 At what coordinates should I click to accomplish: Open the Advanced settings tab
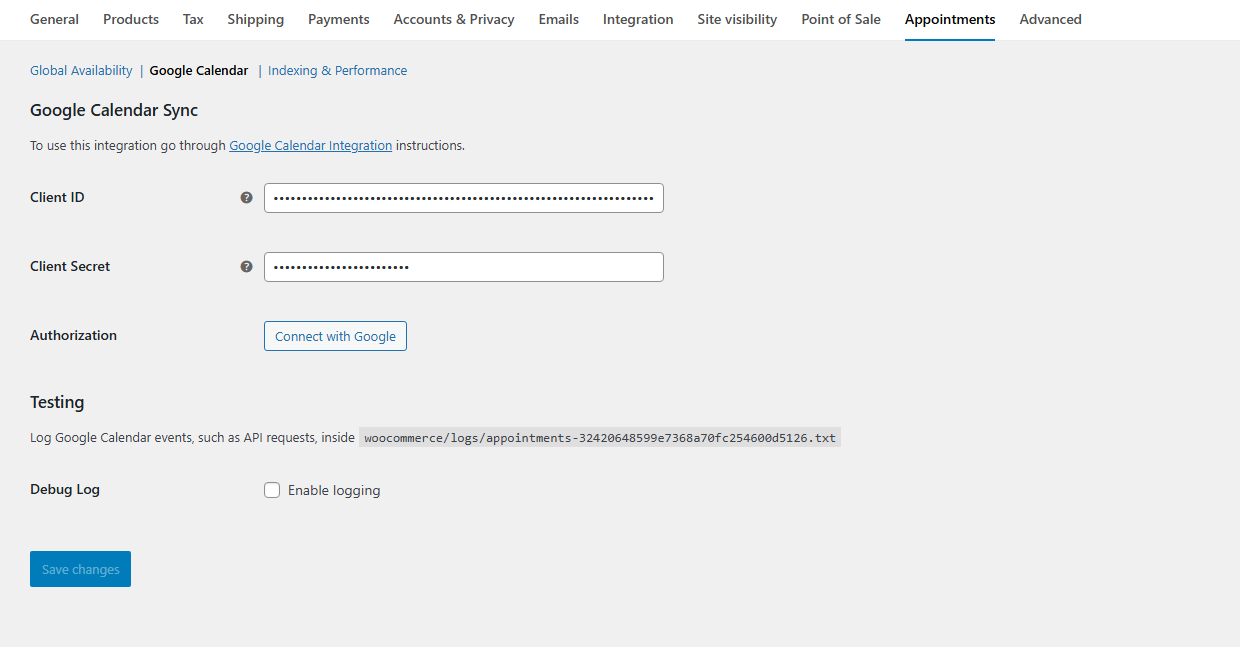coord(1050,19)
